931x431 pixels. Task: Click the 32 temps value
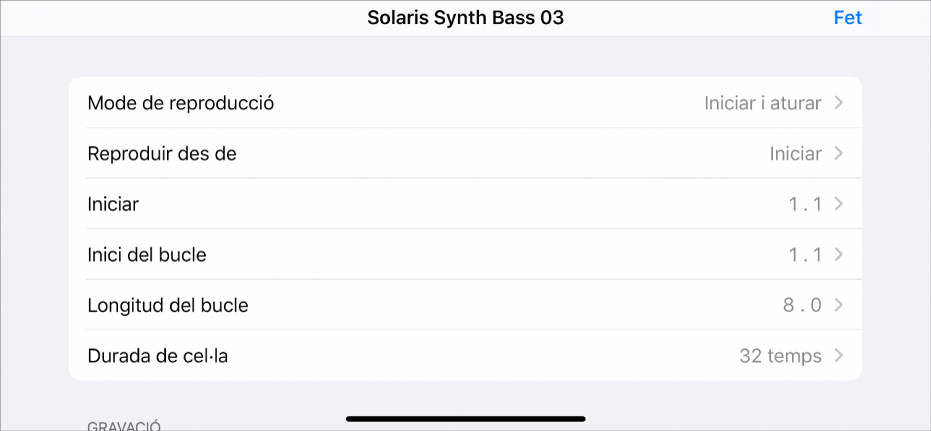(x=780, y=355)
